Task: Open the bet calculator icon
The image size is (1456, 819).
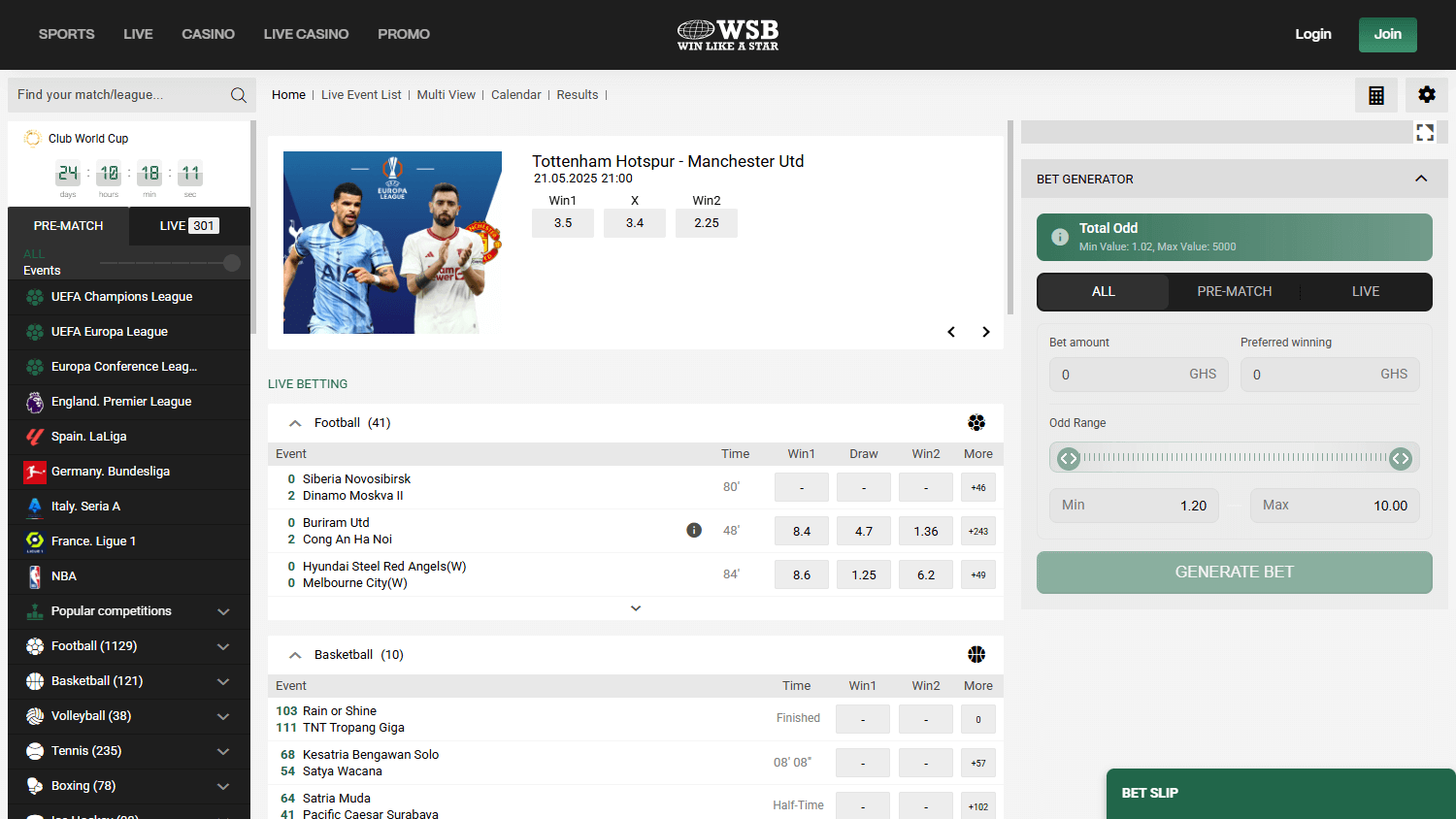Action: 1375,94
